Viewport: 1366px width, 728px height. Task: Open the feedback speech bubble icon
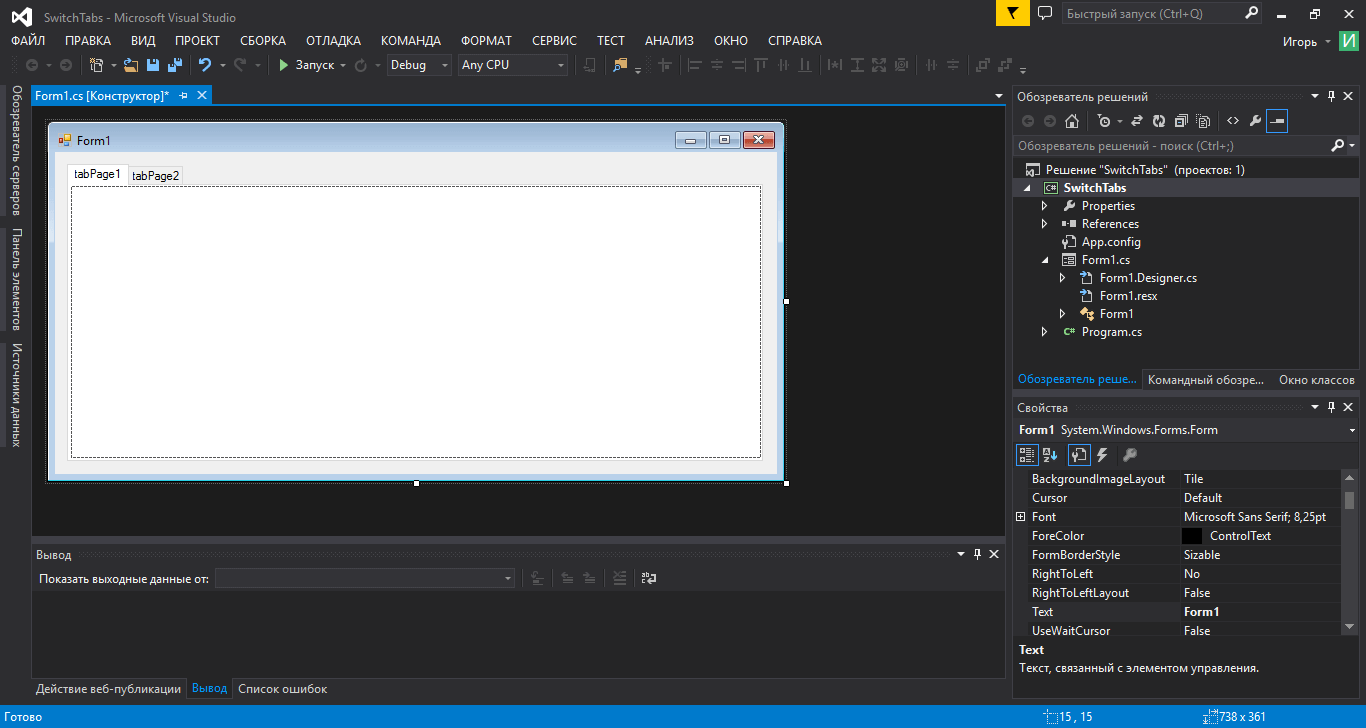(1045, 13)
